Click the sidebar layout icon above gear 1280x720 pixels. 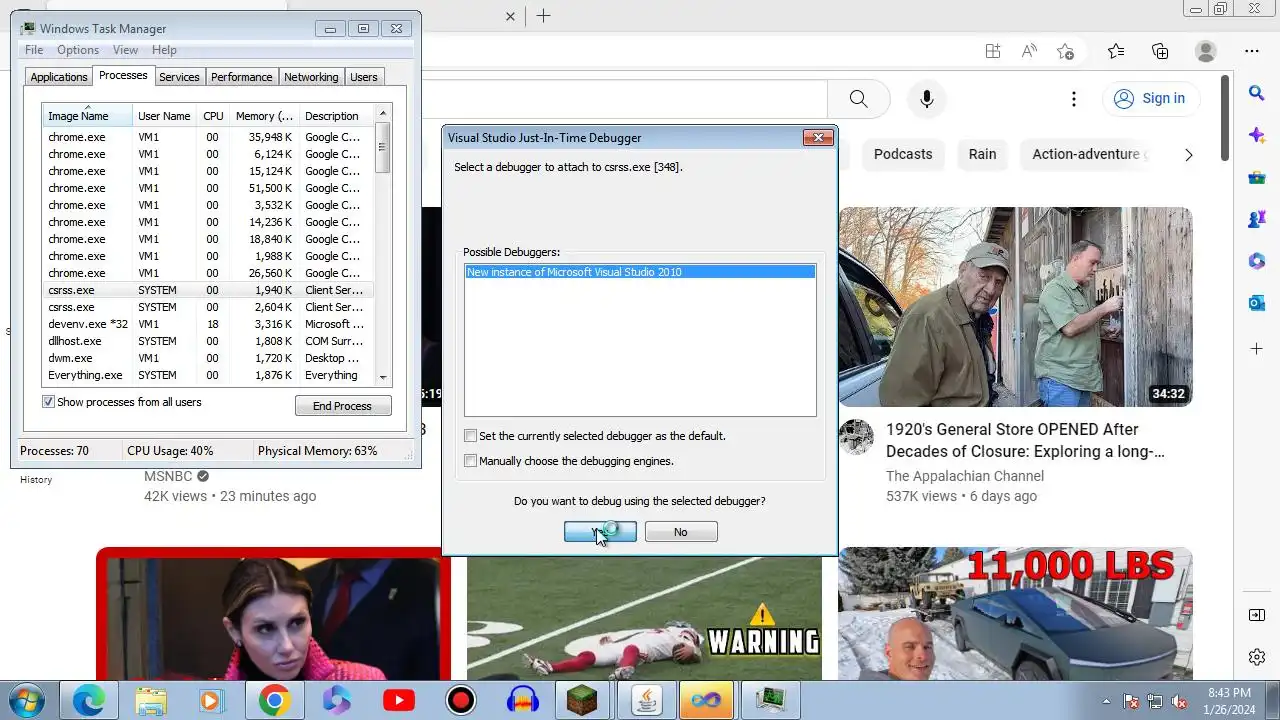pos(1257,615)
